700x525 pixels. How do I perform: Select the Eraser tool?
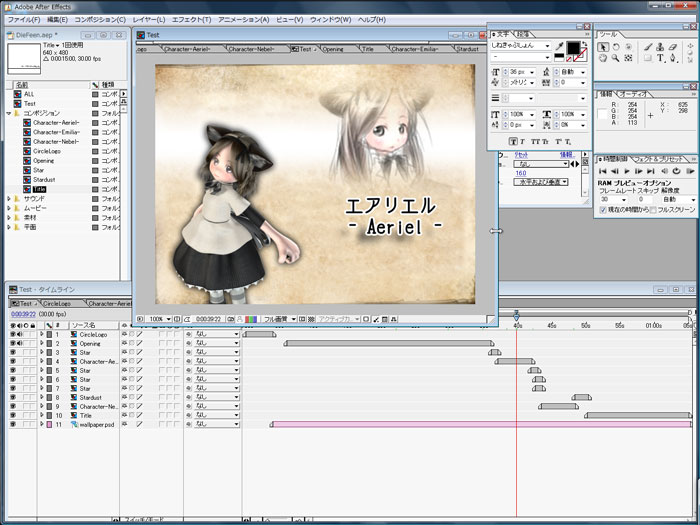point(673,47)
